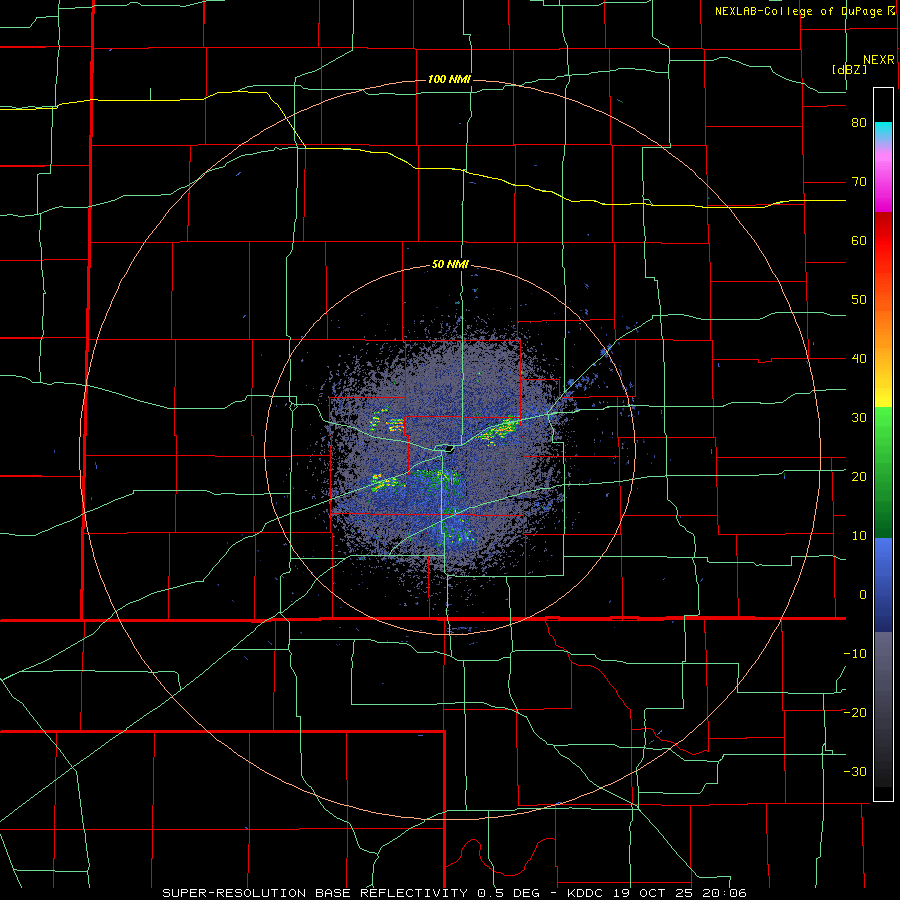Image resolution: width=900 pixels, height=900 pixels.
Task: Click the -30 value on dBZ scale
Action: tap(855, 771)
